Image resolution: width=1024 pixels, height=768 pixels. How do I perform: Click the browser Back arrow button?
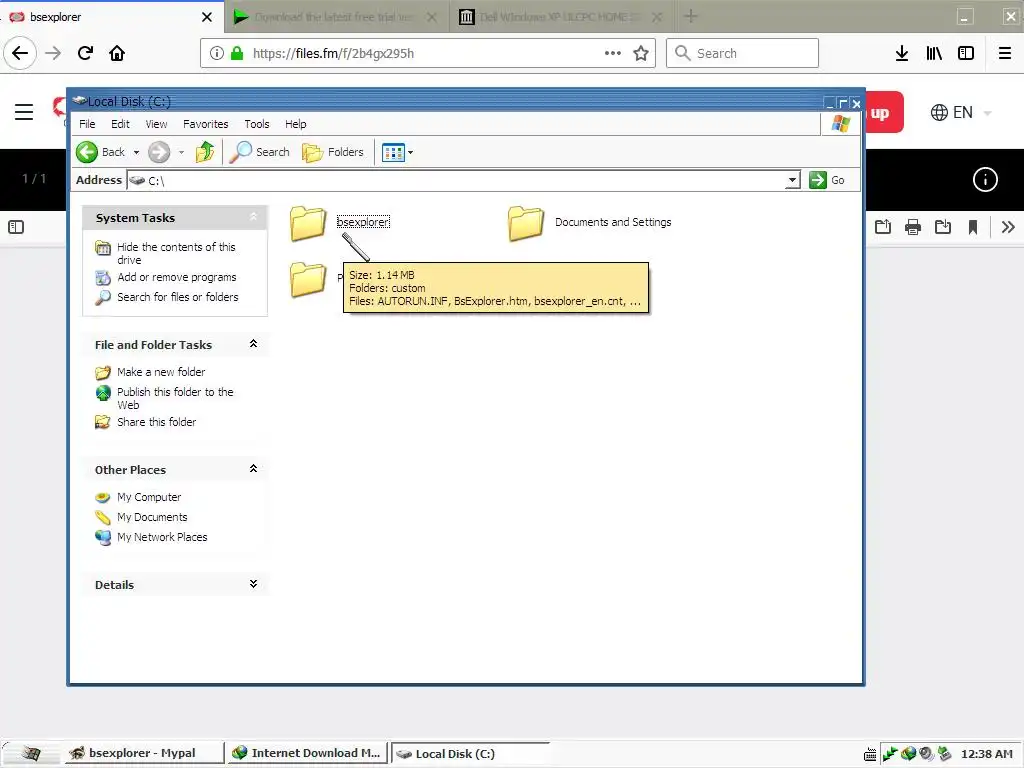[x=20, y=53]
